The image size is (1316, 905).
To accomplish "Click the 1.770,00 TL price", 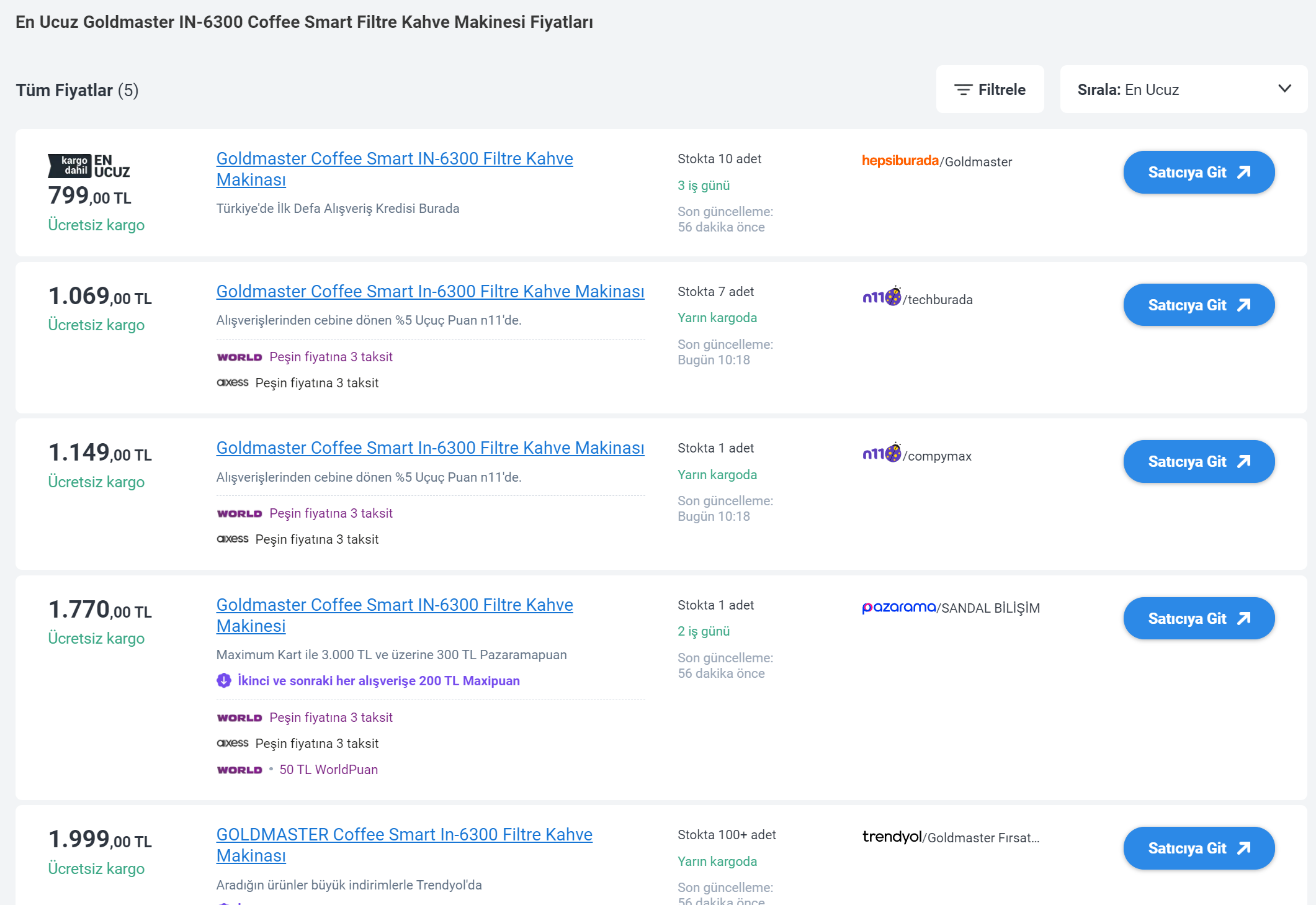I will pos(100,610).
